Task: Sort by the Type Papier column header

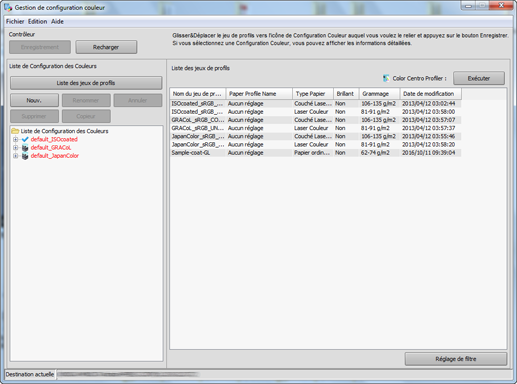Action: coord(313,94)
